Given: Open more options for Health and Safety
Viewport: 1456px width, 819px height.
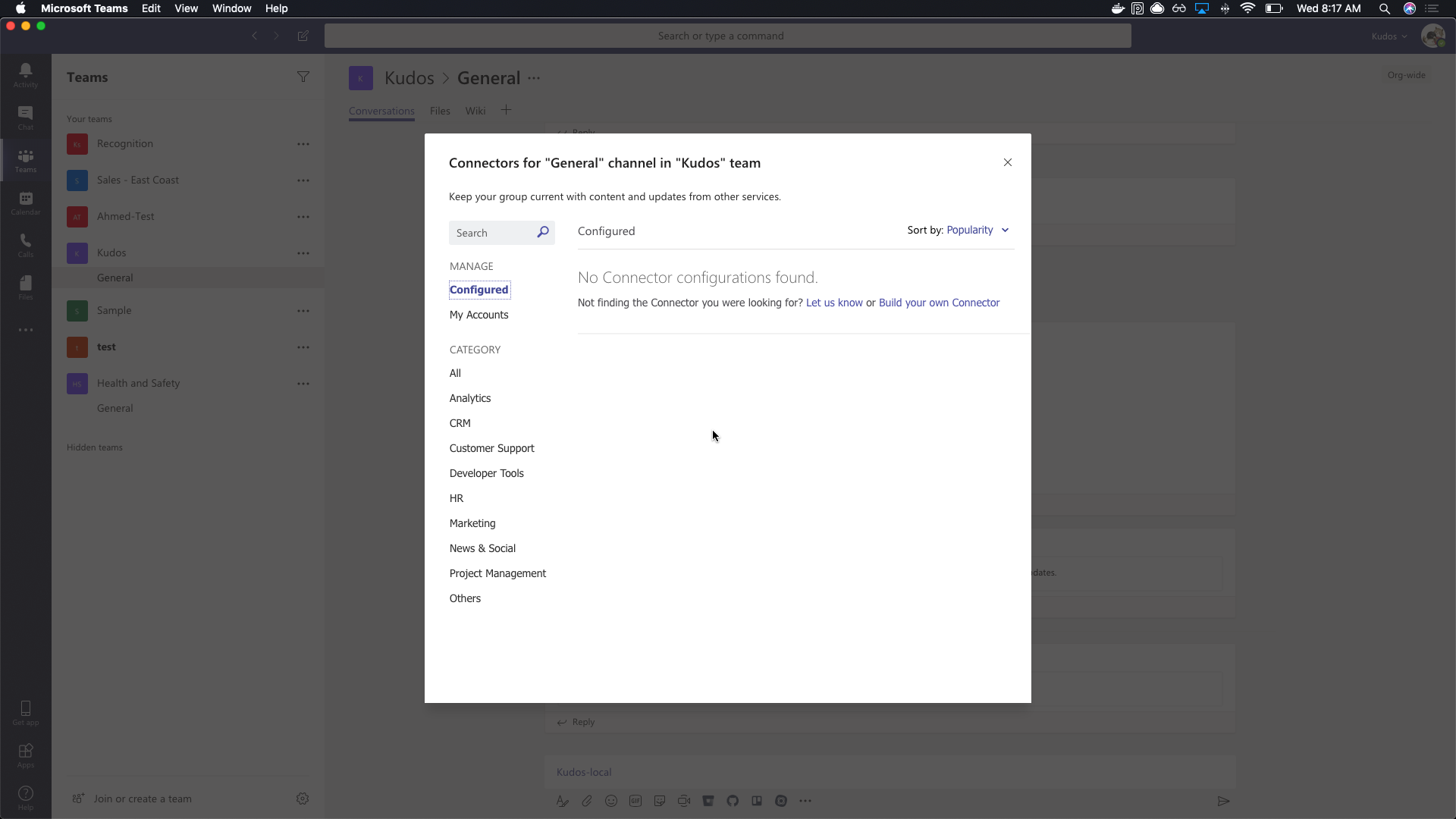Looking at the screenshot, I should (303, 383).
